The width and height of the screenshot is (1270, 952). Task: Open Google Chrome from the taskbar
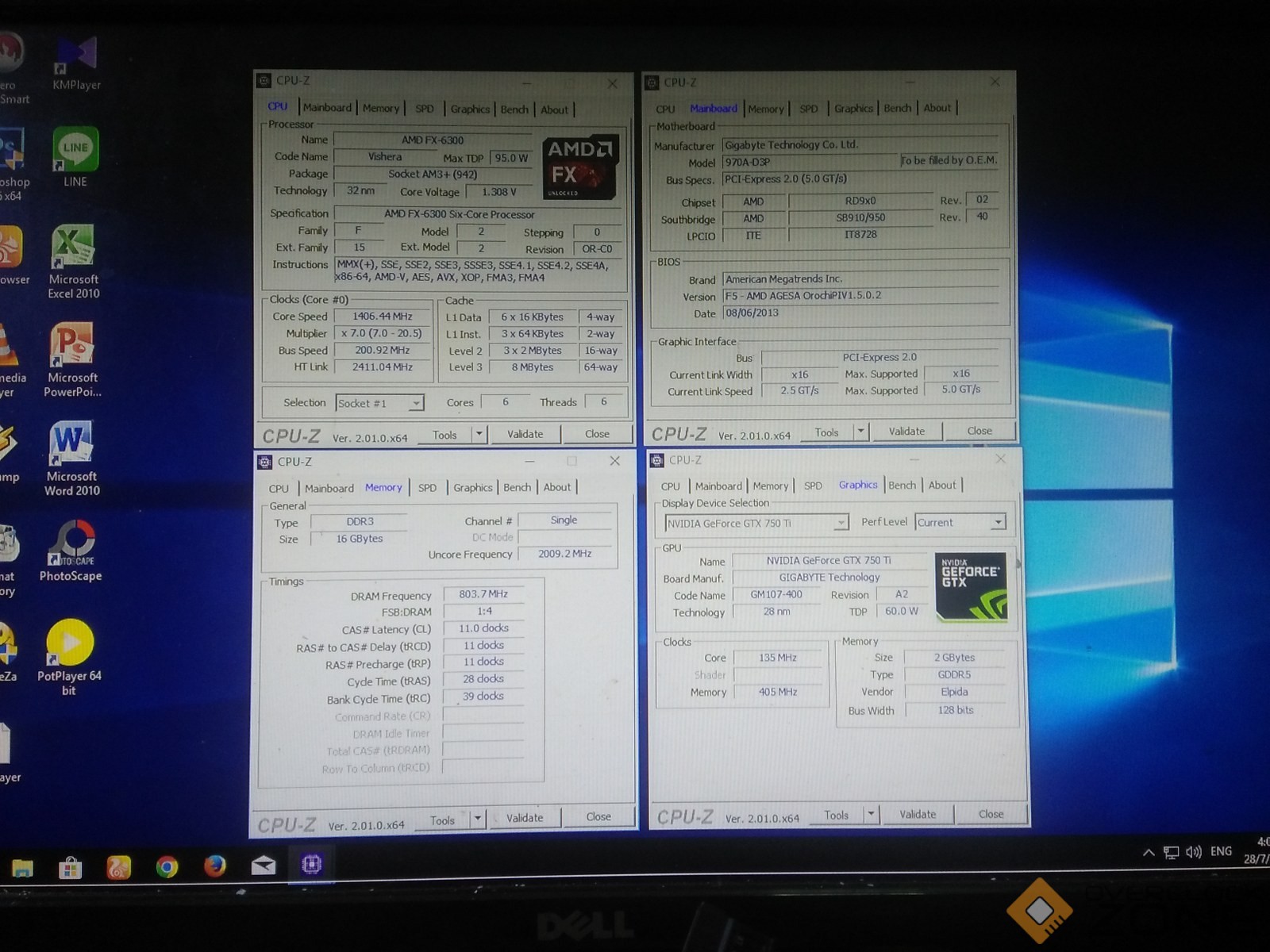[167, 866]
